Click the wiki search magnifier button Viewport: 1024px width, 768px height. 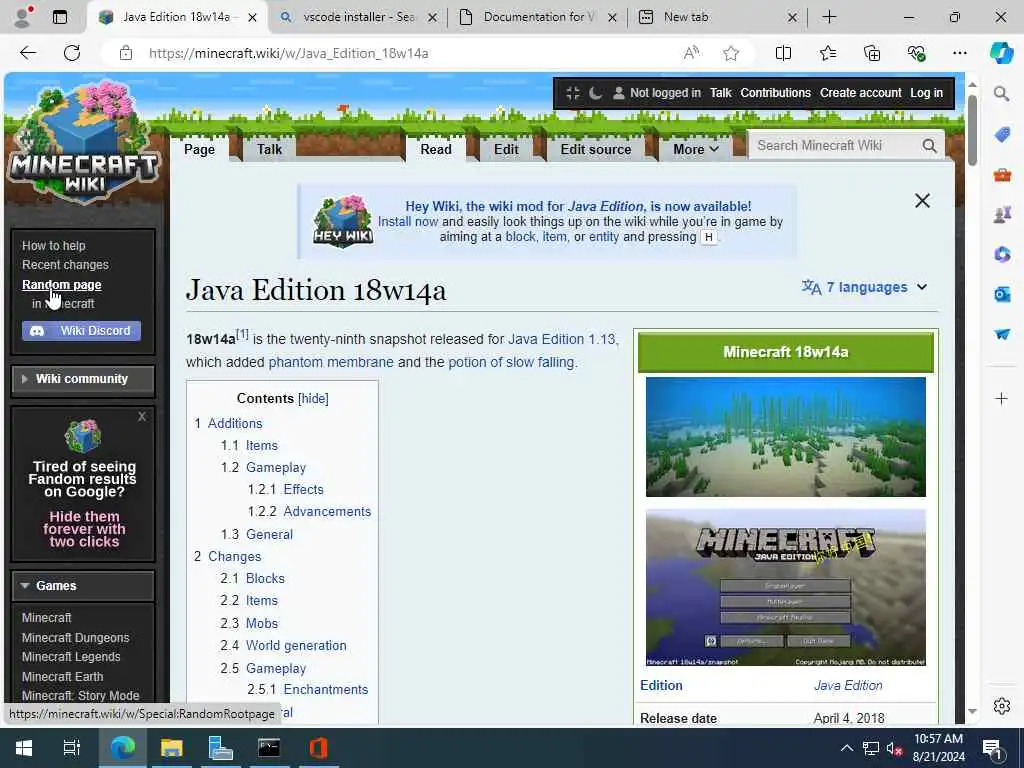pos(929,146)
